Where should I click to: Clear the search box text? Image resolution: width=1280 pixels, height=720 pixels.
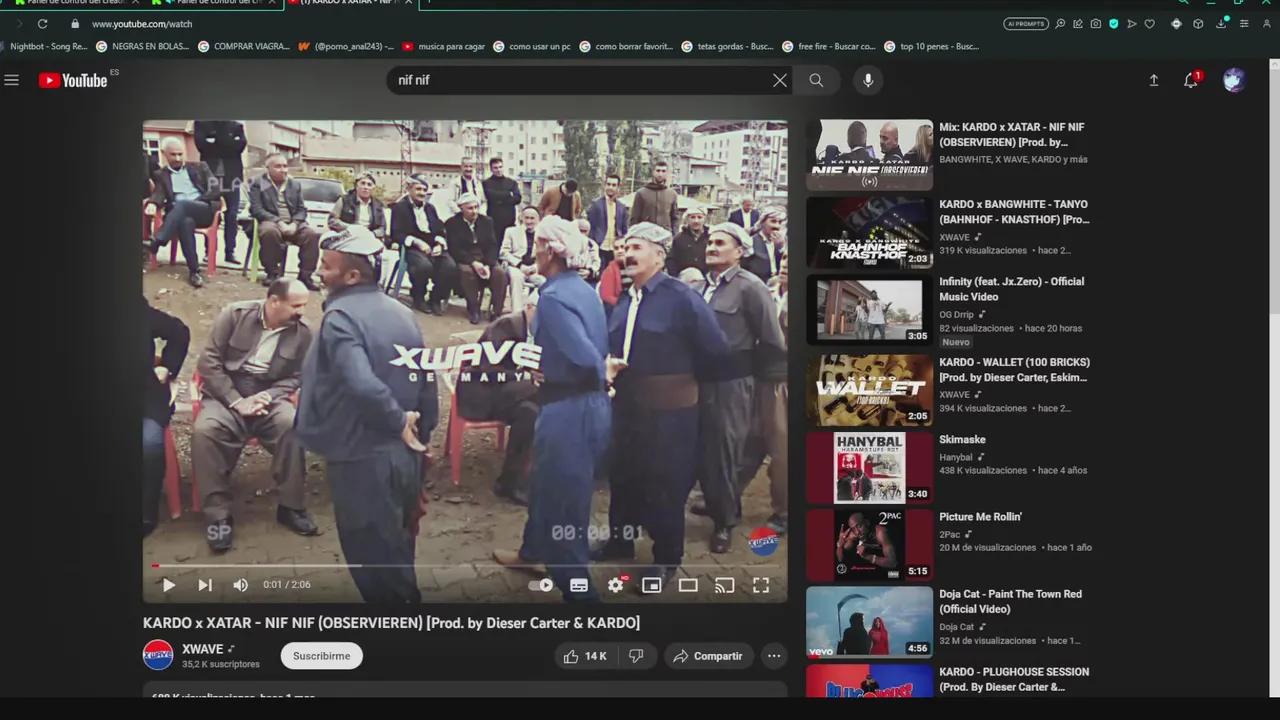click(780, 80)
